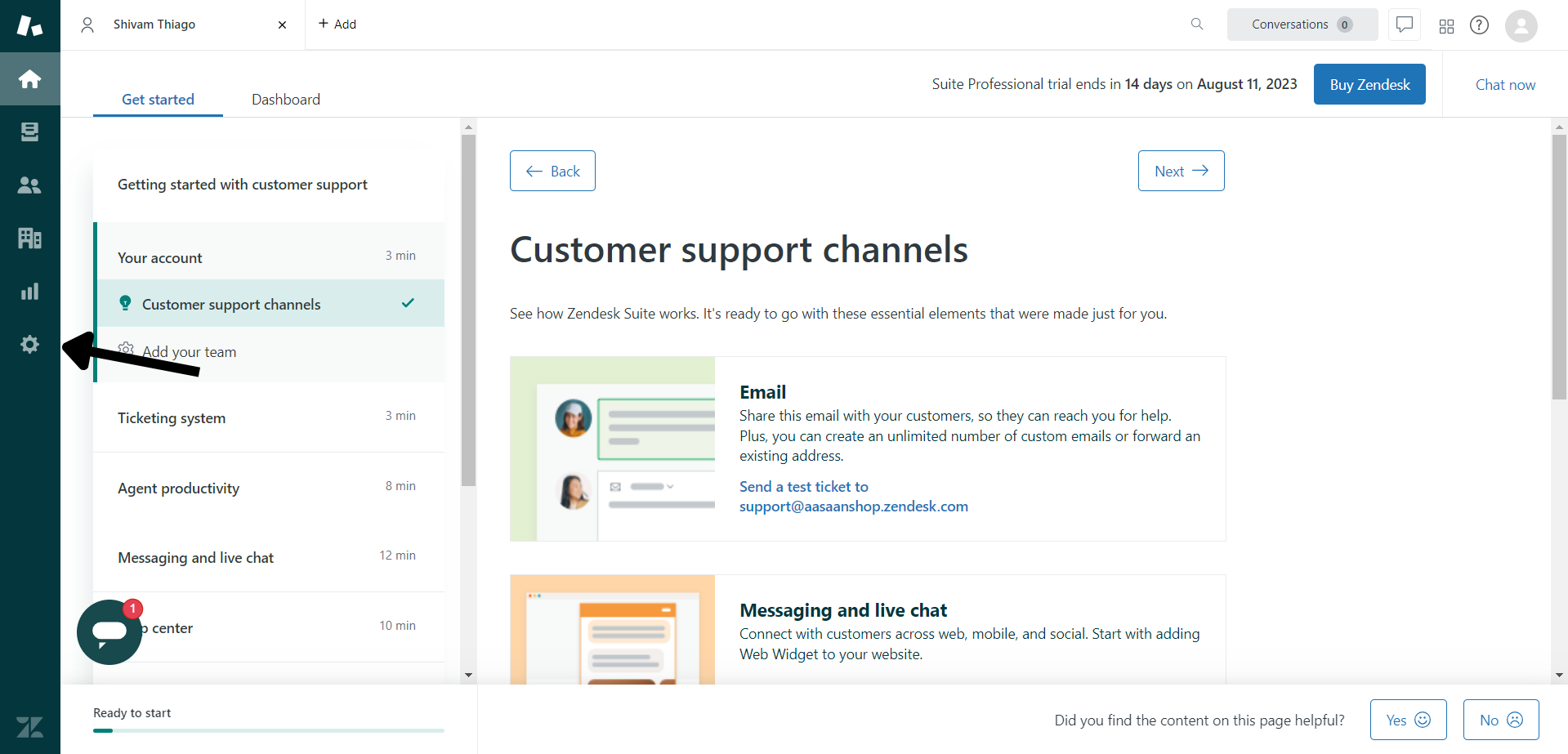Open the Admin gear icon in sidebar

pos(30,345)
